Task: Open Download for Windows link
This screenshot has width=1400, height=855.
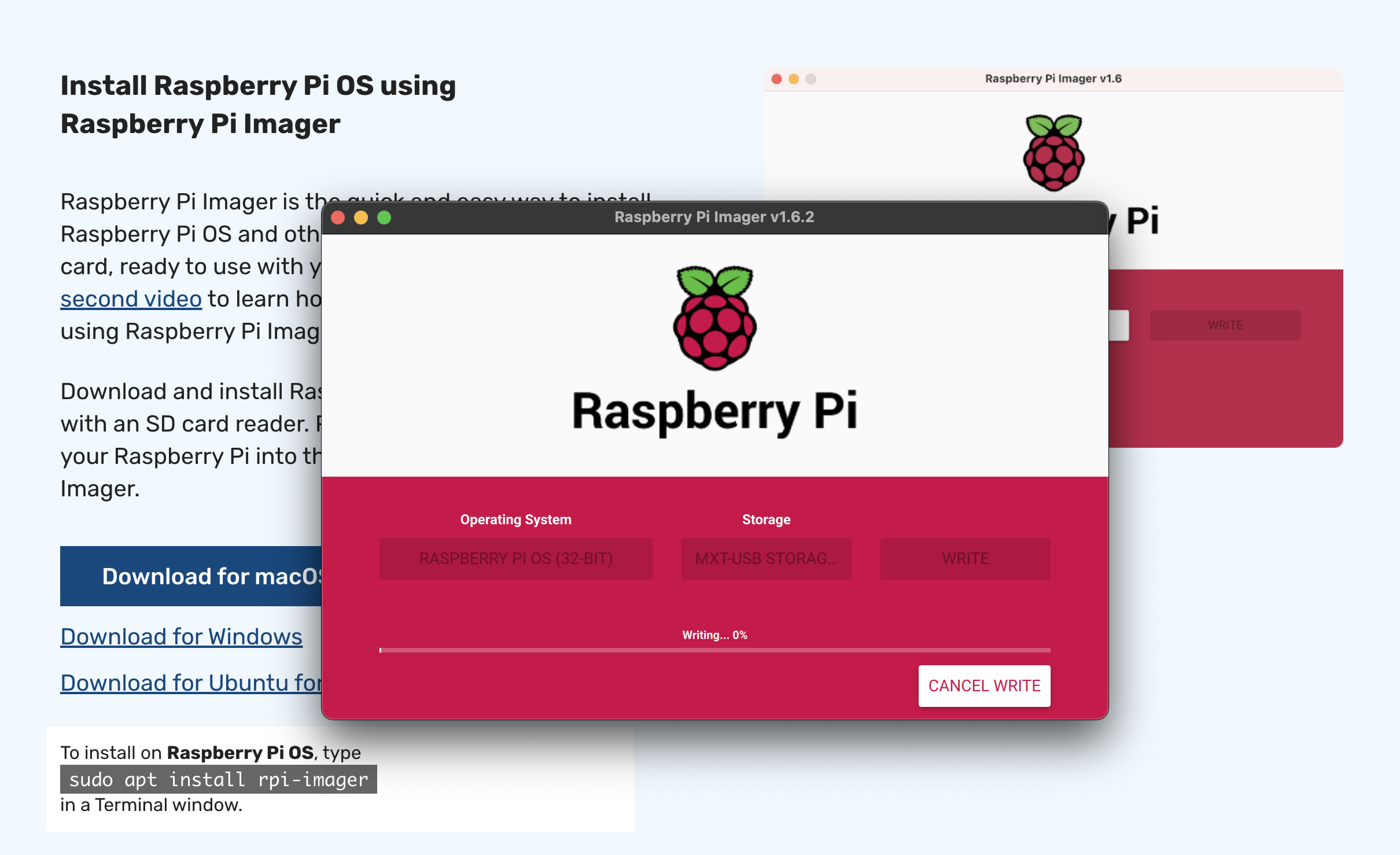Action: coord(181,636)
